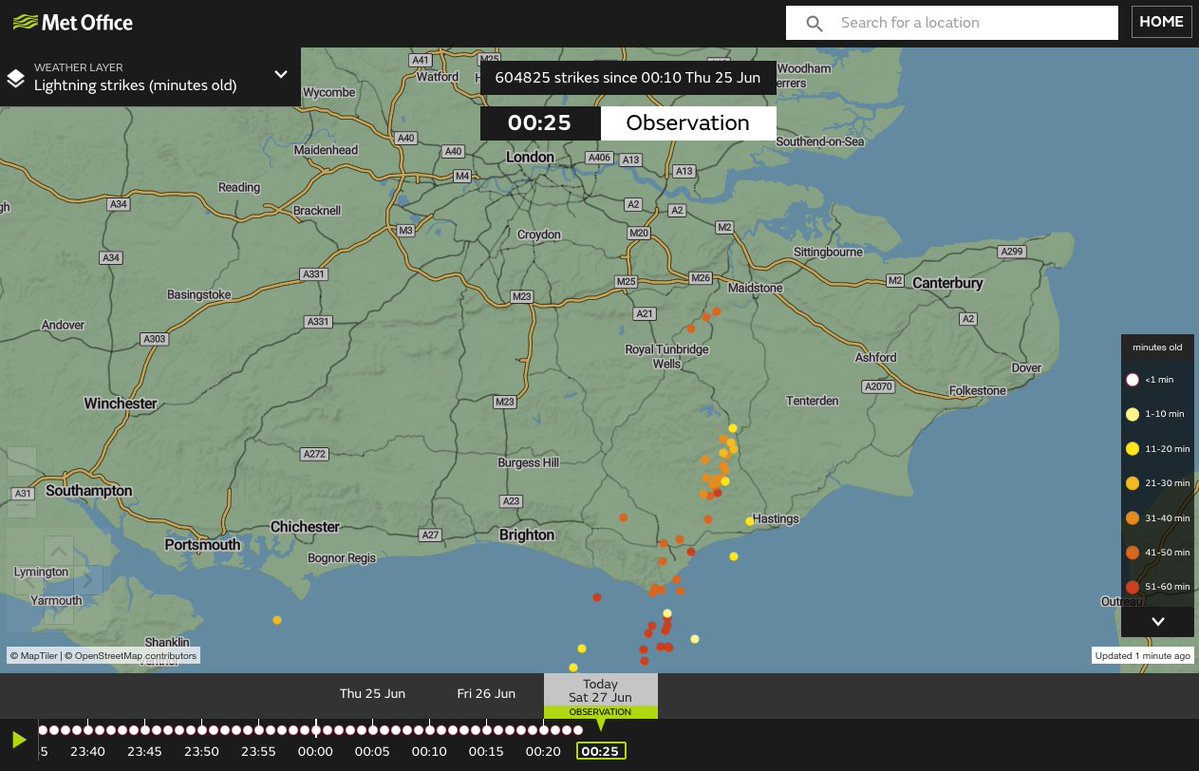Click the London label on map
1199x771 pixels.
tap(530, 157)
